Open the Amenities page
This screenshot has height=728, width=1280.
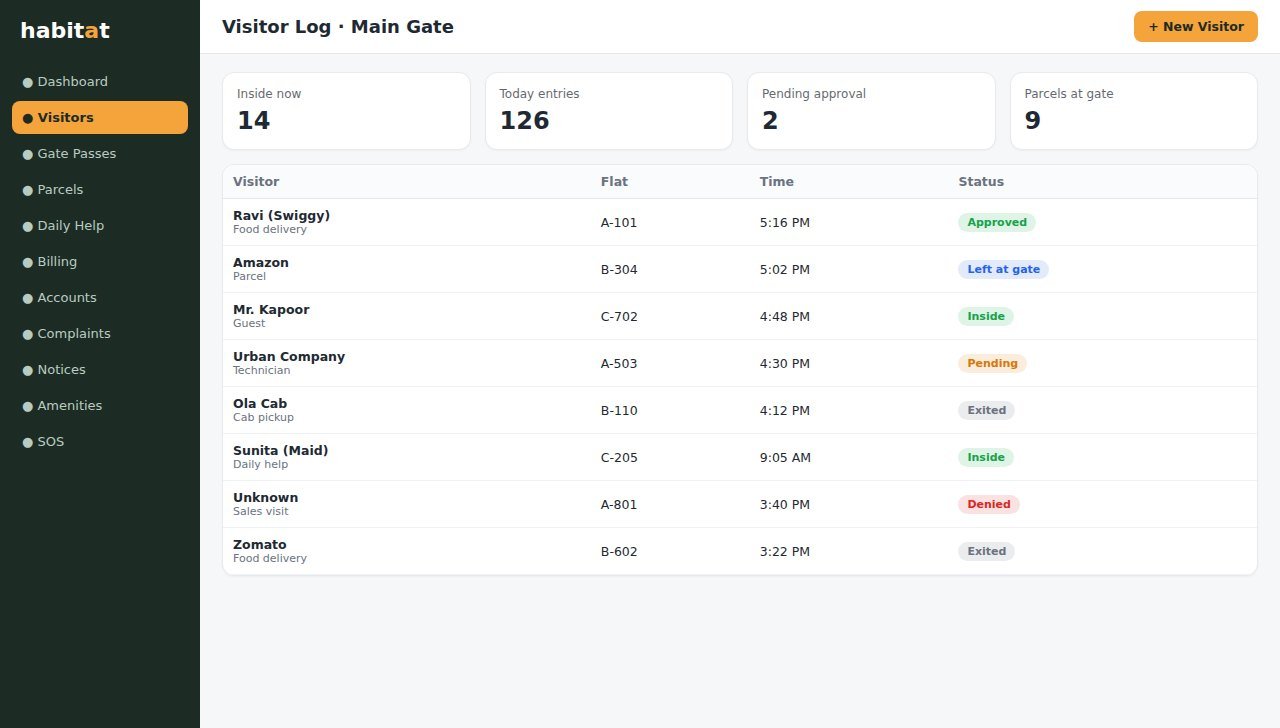[x=100, y=406]
